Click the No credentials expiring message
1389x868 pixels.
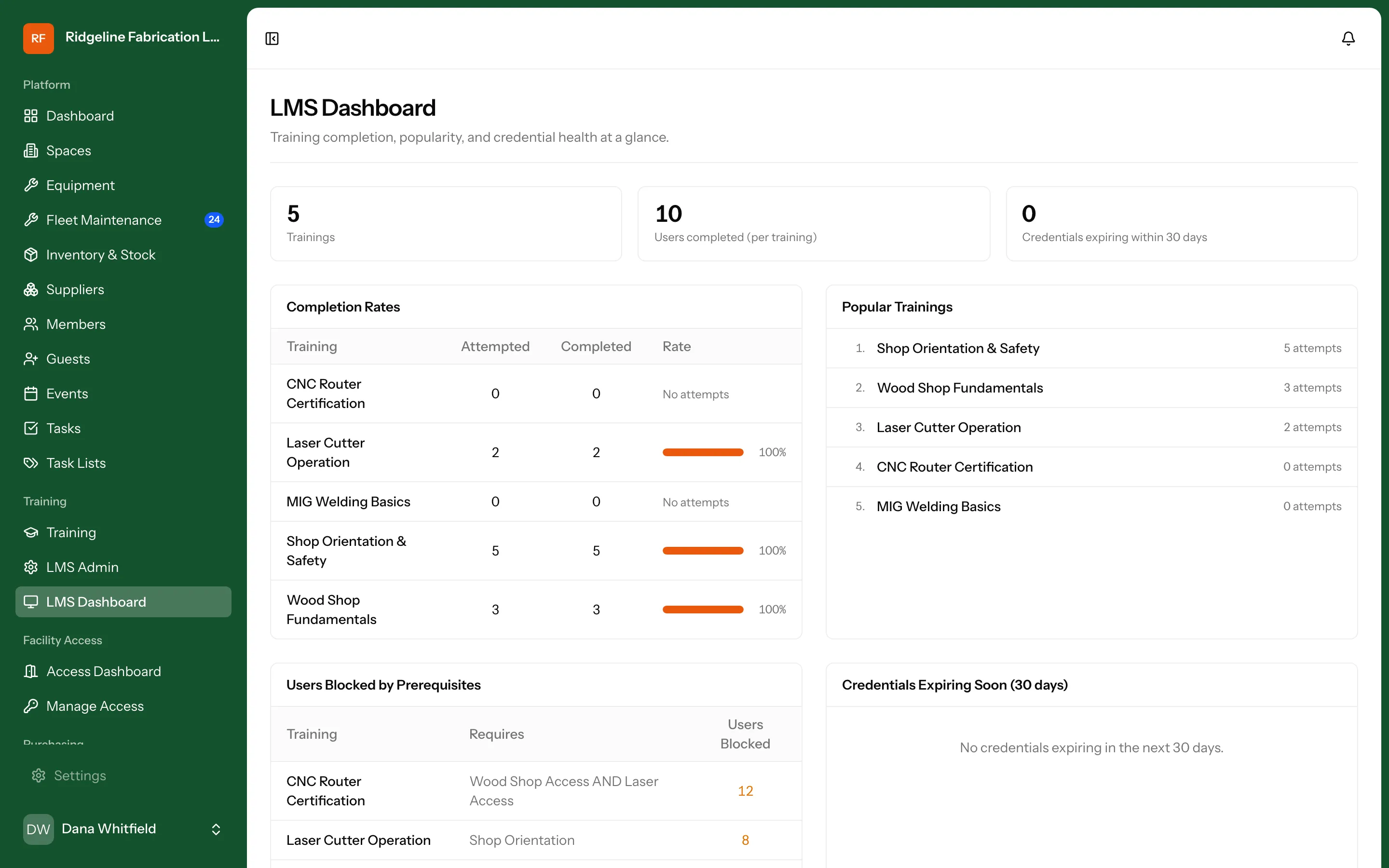(x=1091, y=748)
